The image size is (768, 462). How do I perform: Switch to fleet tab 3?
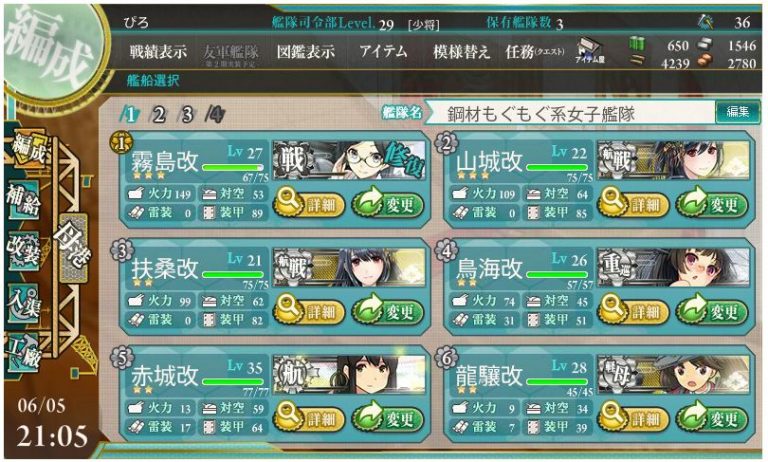tap(186, 115)
